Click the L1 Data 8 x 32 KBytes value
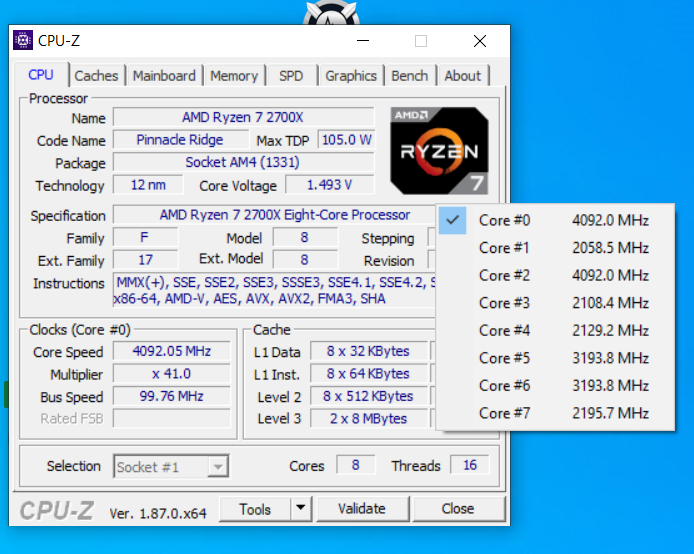This screenshot has width=694, height=554. (369, 351)
